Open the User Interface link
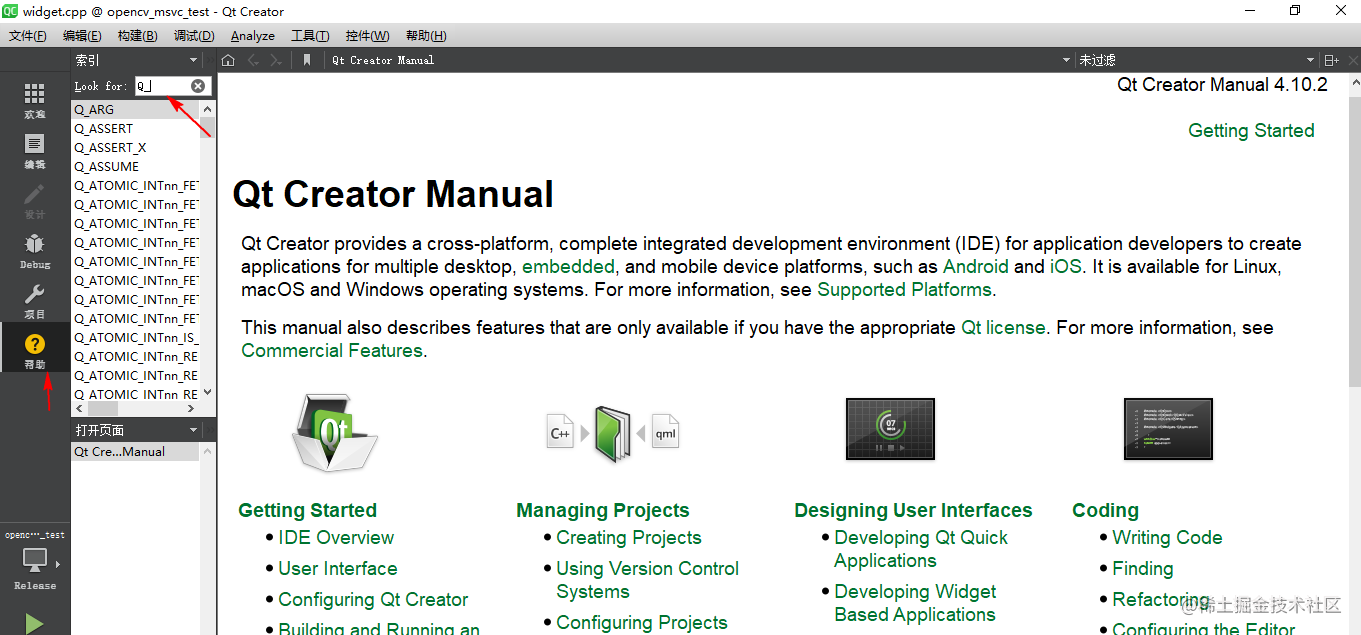1361x635 pixels. click(338, 568)
